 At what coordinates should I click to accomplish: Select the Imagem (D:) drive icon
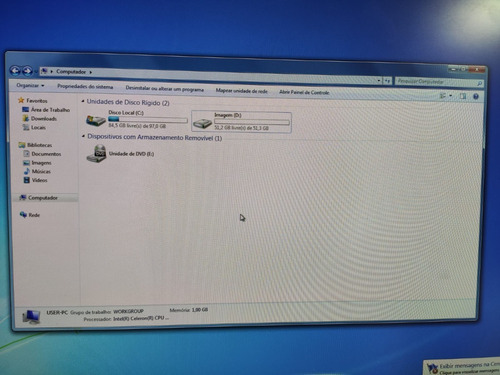click(202, 123)
